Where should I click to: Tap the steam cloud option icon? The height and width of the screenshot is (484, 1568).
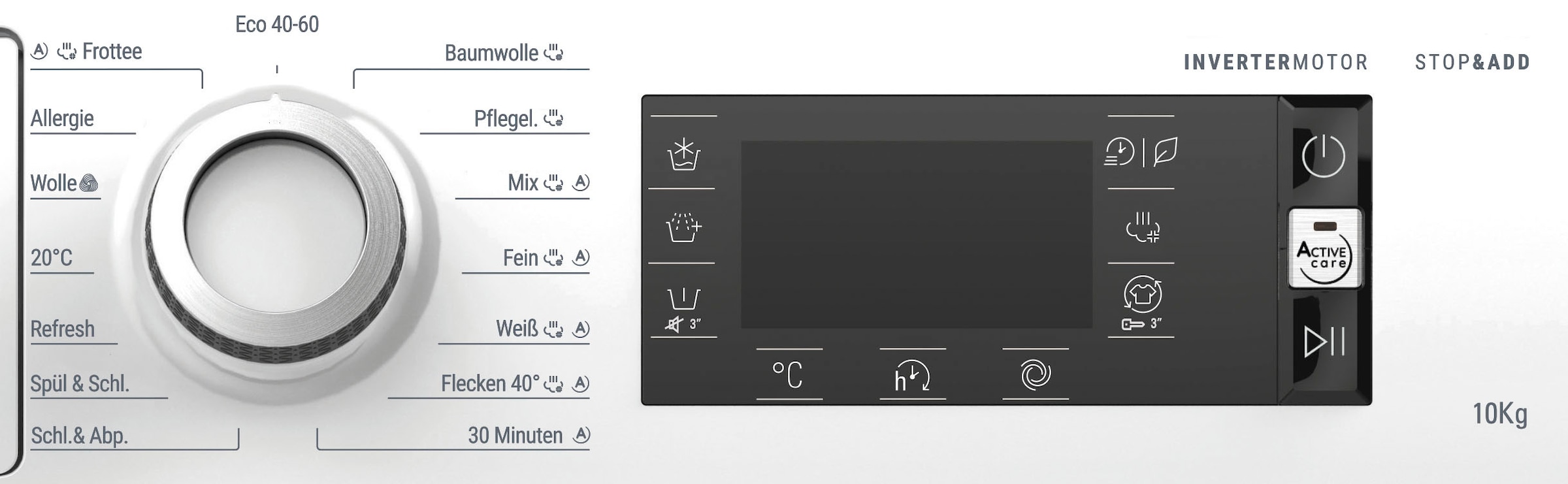tap(1143, 227)
